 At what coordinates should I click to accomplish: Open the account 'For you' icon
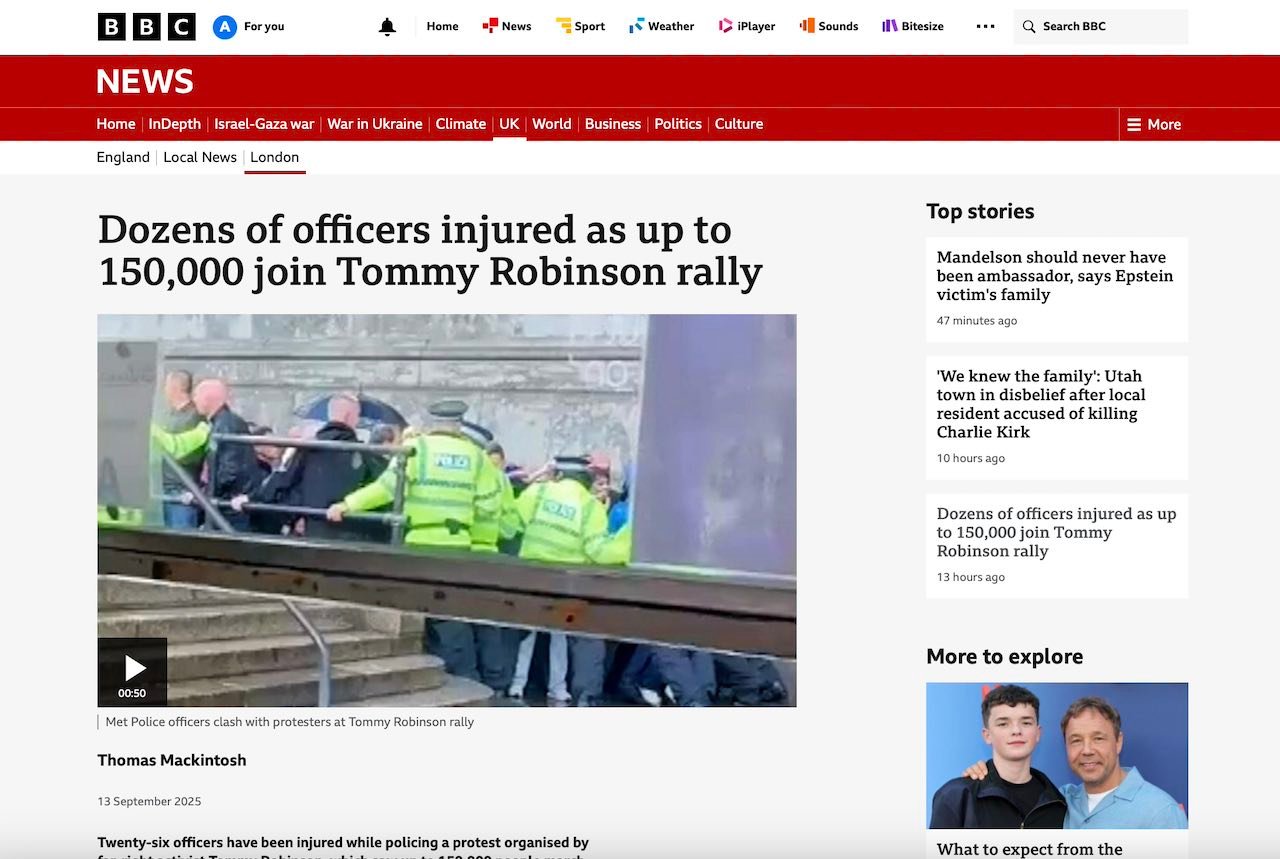coord(225,27)
